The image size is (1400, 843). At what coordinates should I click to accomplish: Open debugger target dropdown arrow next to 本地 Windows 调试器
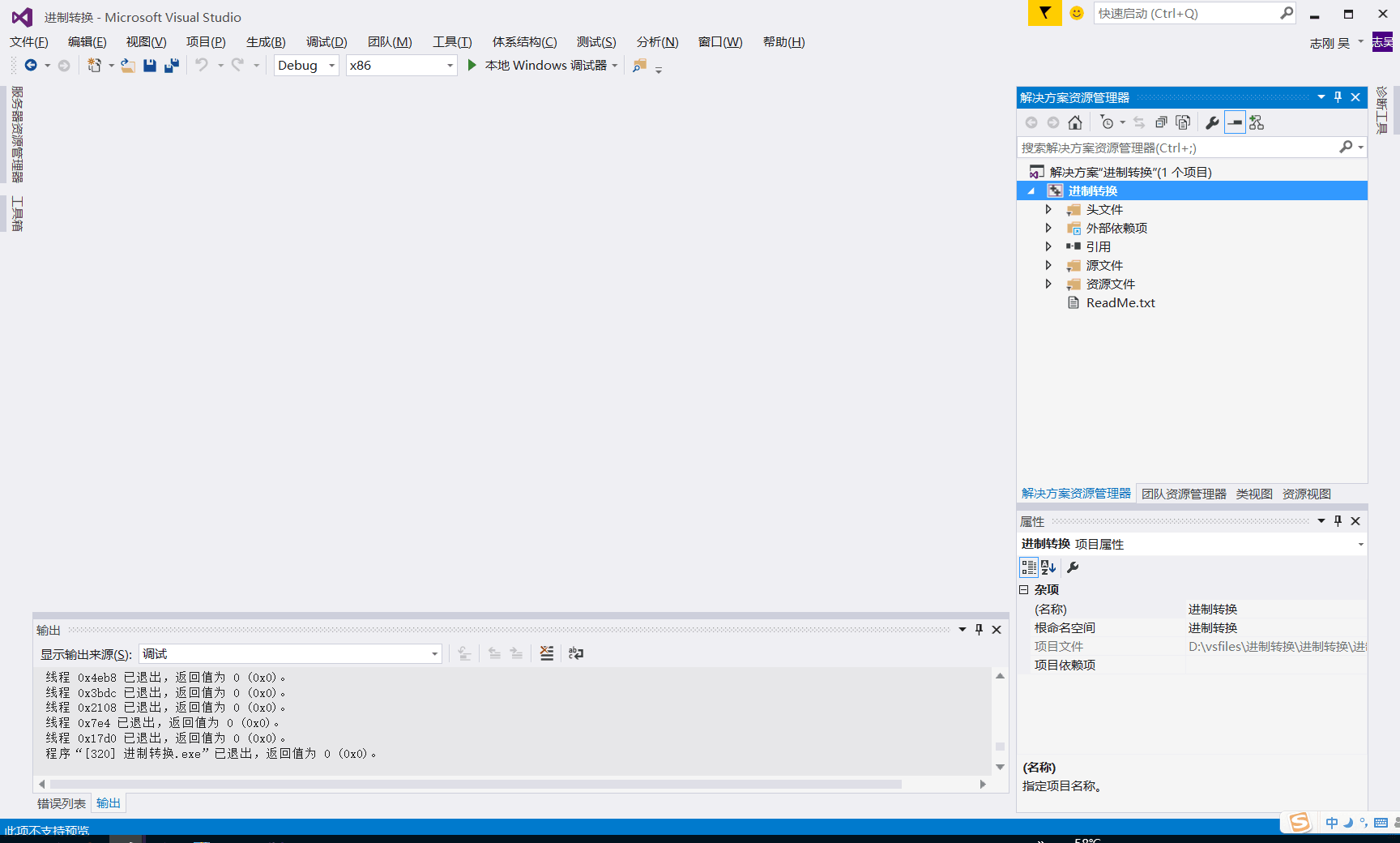click(x=615, y=66)
